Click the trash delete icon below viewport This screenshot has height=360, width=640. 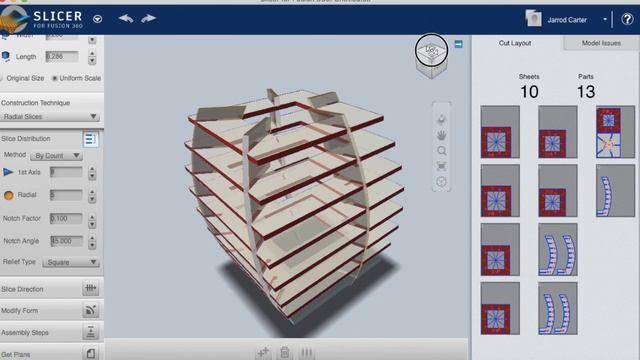click(284, 352)
